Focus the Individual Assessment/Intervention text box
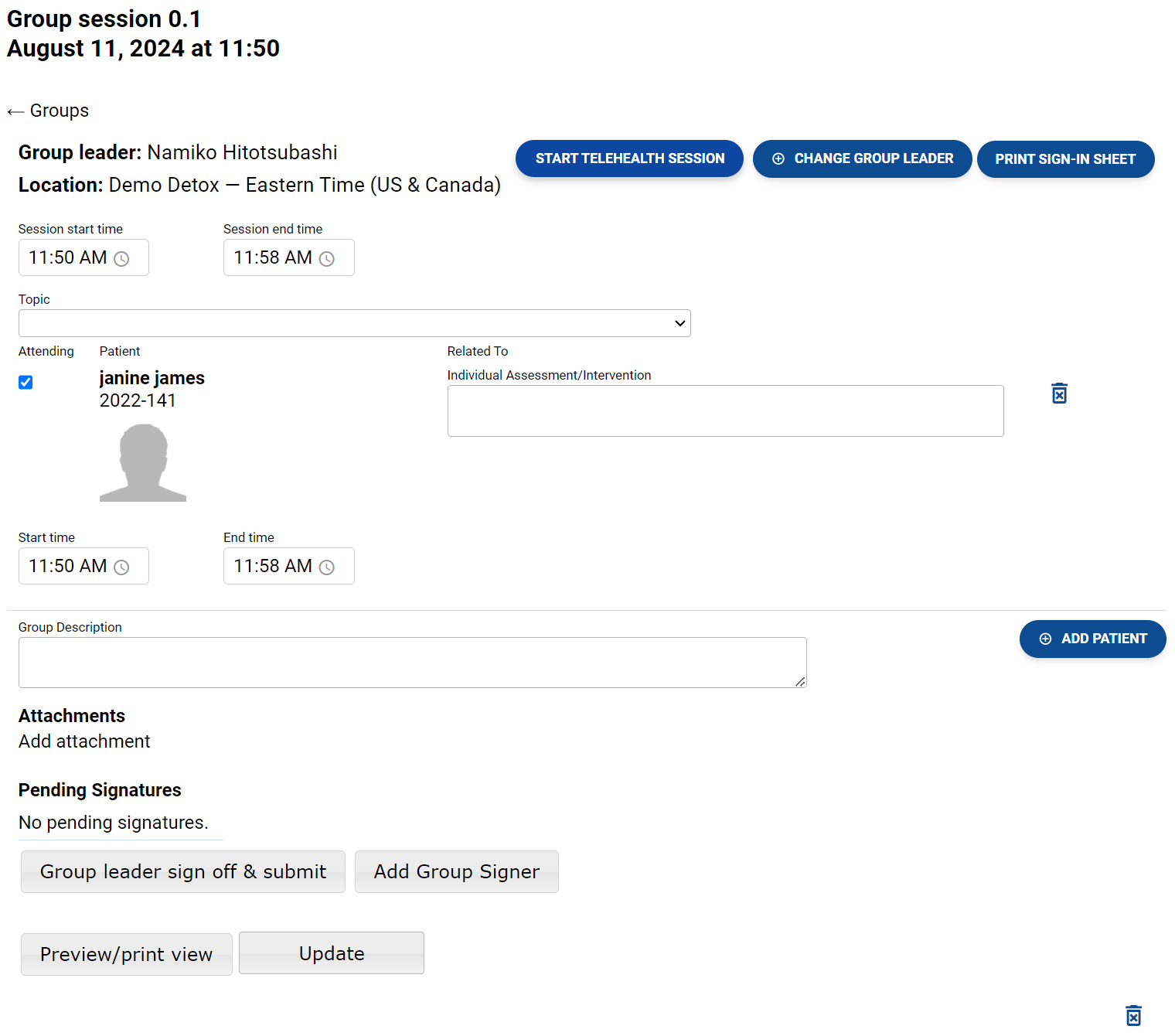Image resolution: width=1175 pixels, height=1036 pixels. (x=725, y=411)
